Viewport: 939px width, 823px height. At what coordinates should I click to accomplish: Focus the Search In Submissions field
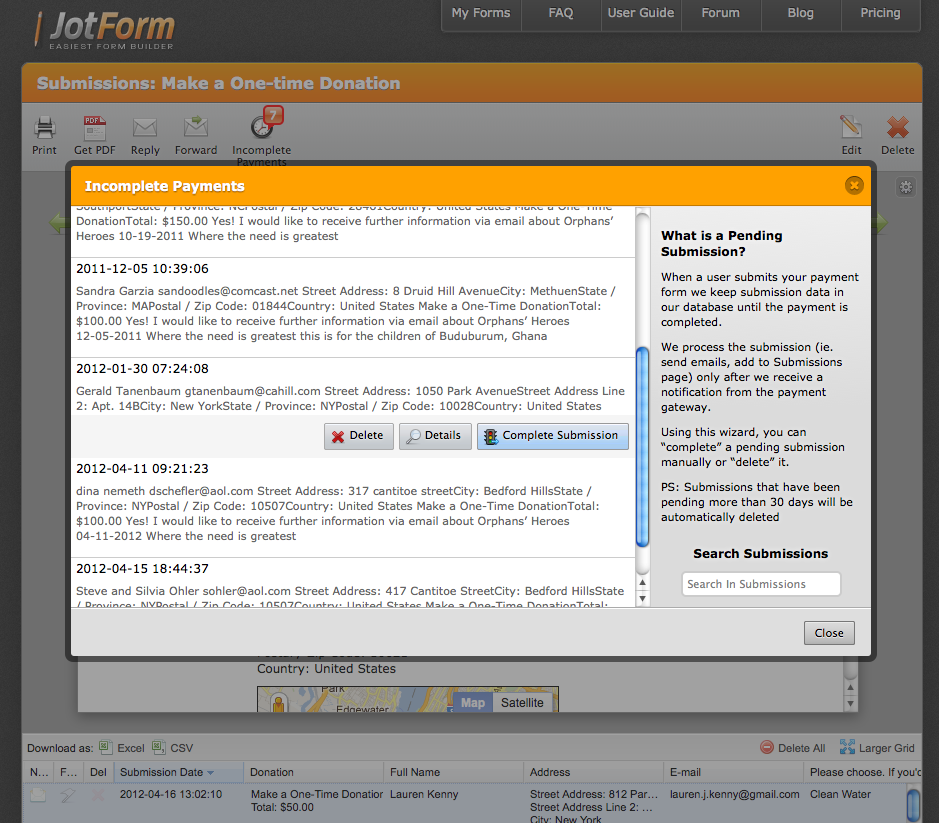click(761, 584)
